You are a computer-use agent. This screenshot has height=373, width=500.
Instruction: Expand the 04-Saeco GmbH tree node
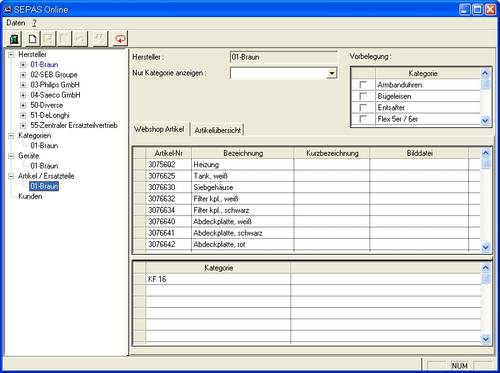[x=23, y=95]
